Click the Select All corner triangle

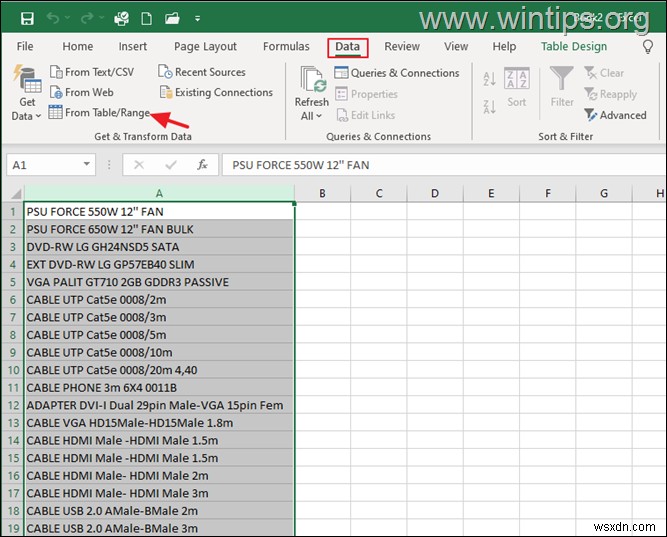[16, 194]
